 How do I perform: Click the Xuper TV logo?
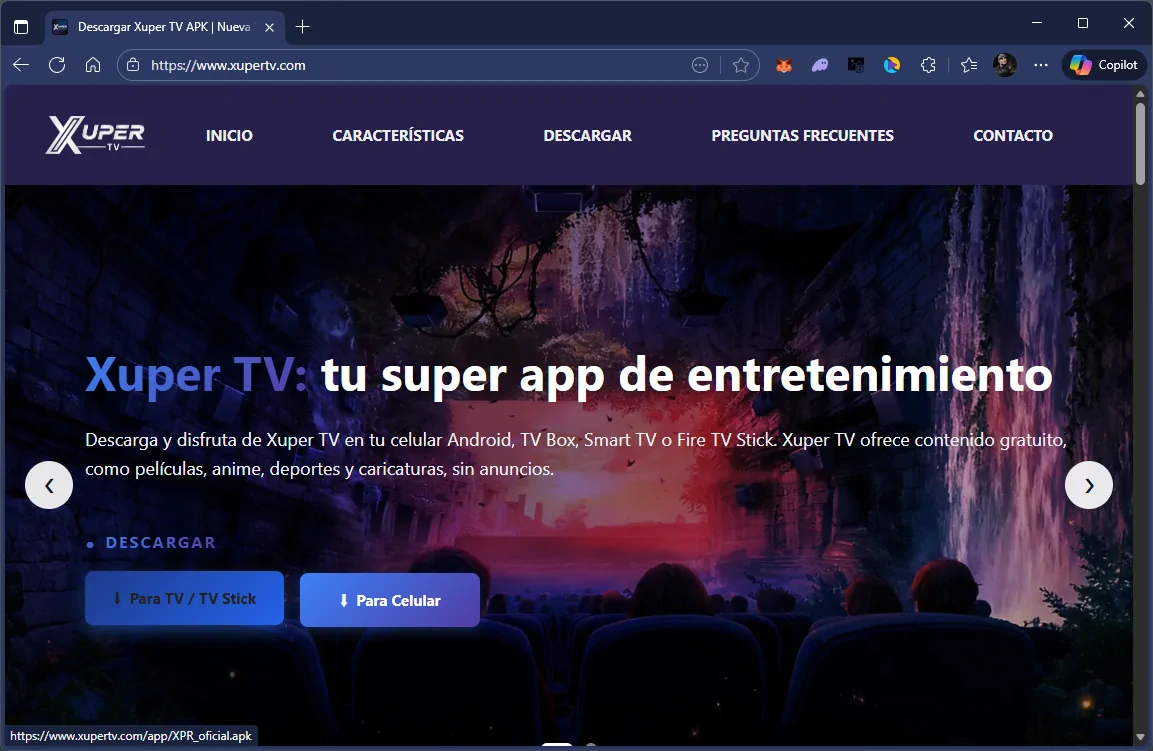click(x=95, y=135)
